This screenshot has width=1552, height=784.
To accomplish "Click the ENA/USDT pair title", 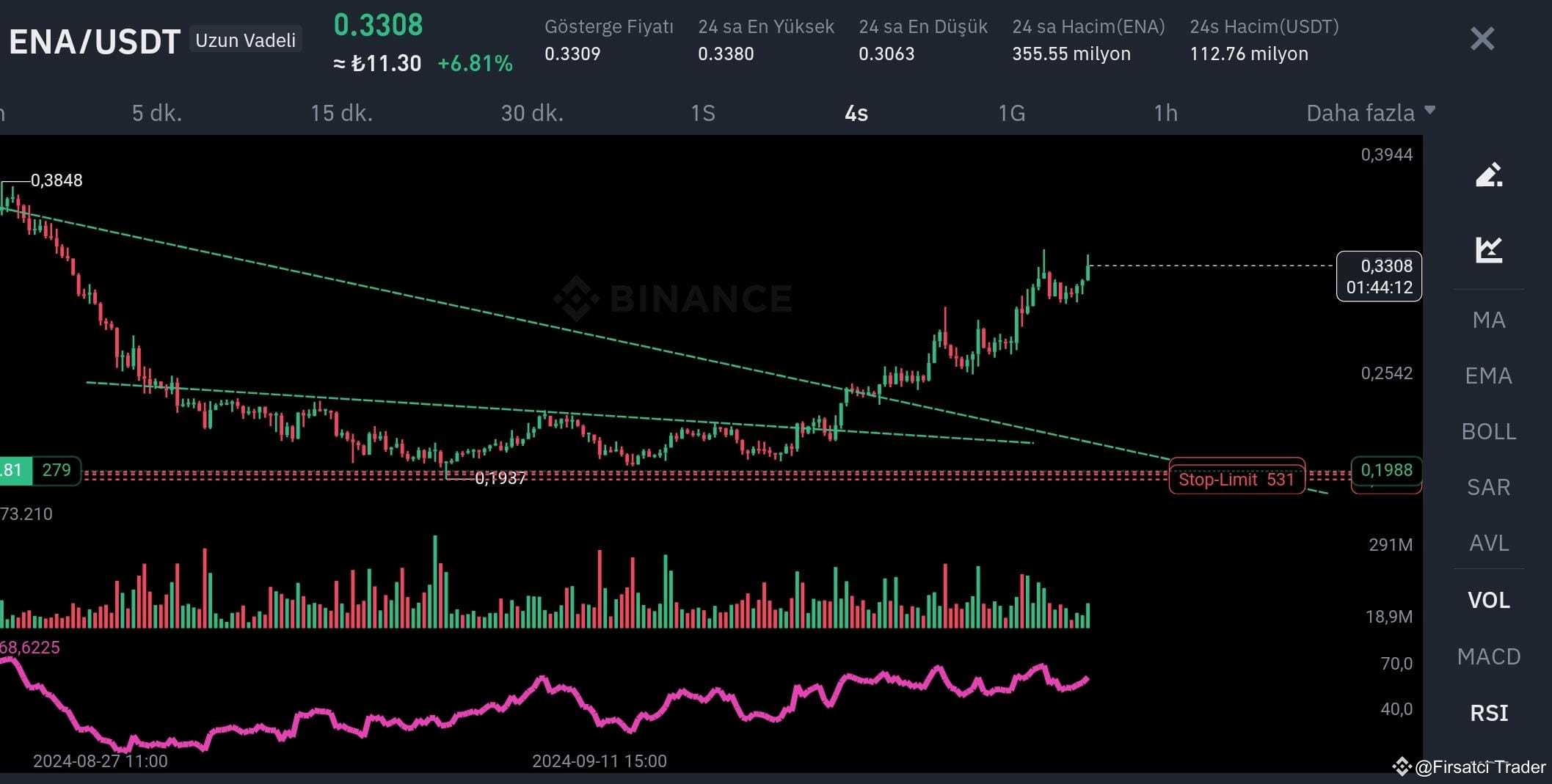I will point(95,42).
